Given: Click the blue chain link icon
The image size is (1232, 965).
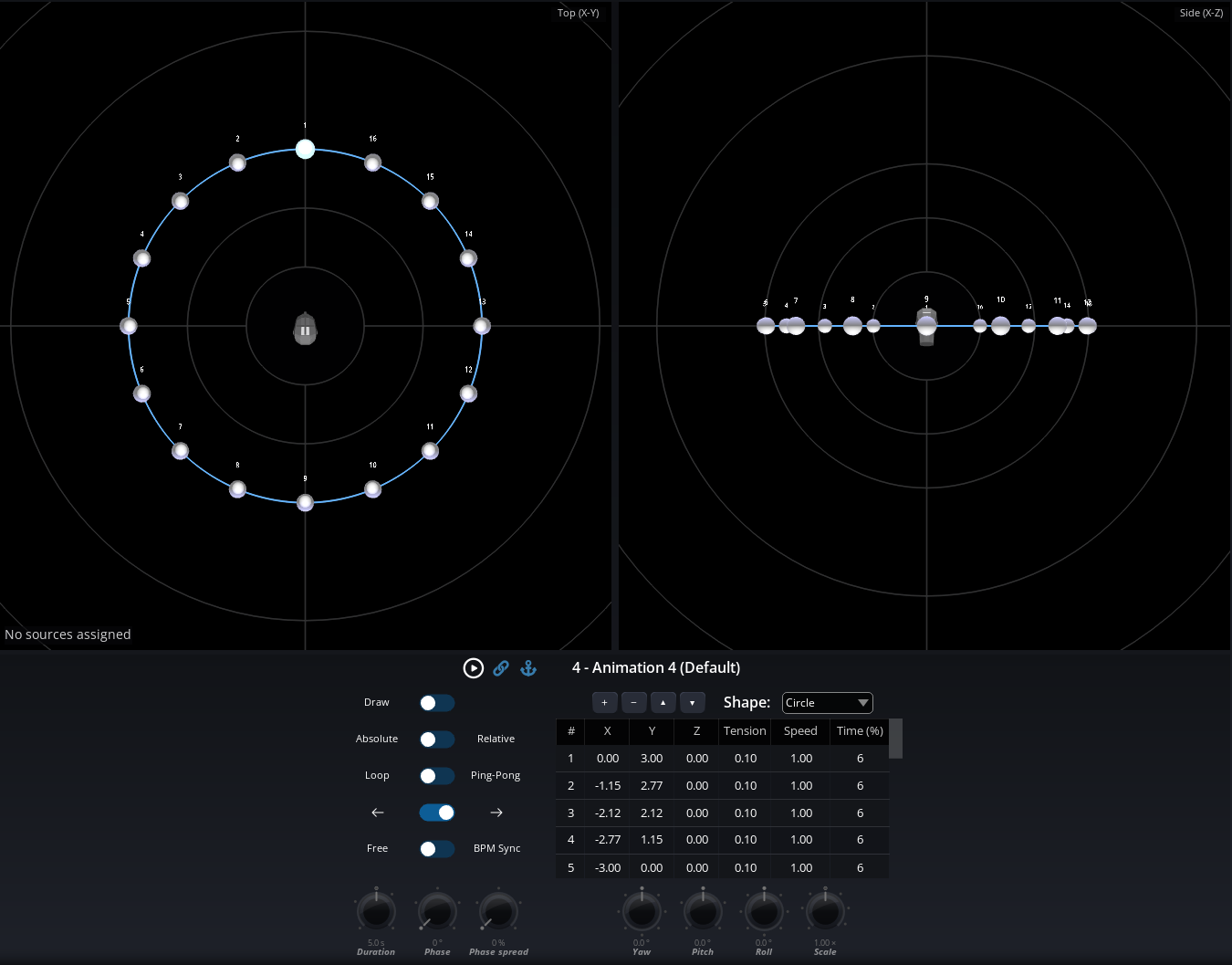Looking at the screenshot, I should (501, 668).
